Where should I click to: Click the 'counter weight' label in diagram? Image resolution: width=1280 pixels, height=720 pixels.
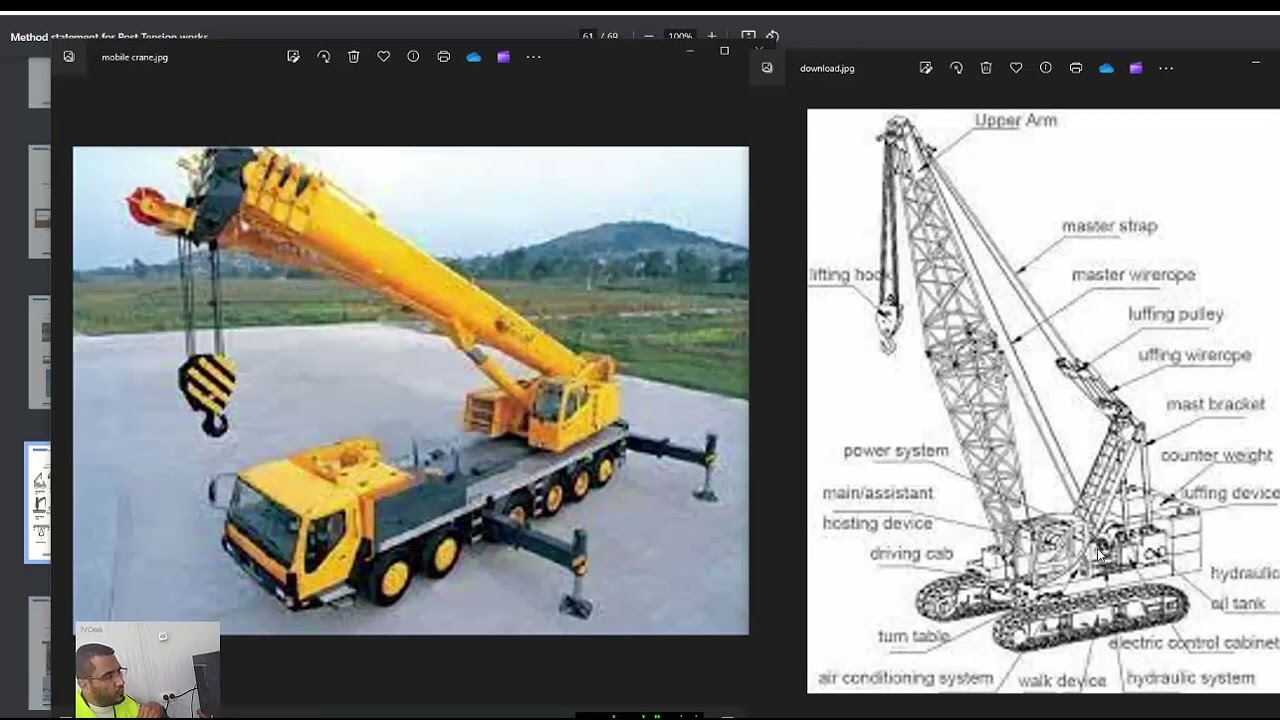coord(1216,455)
